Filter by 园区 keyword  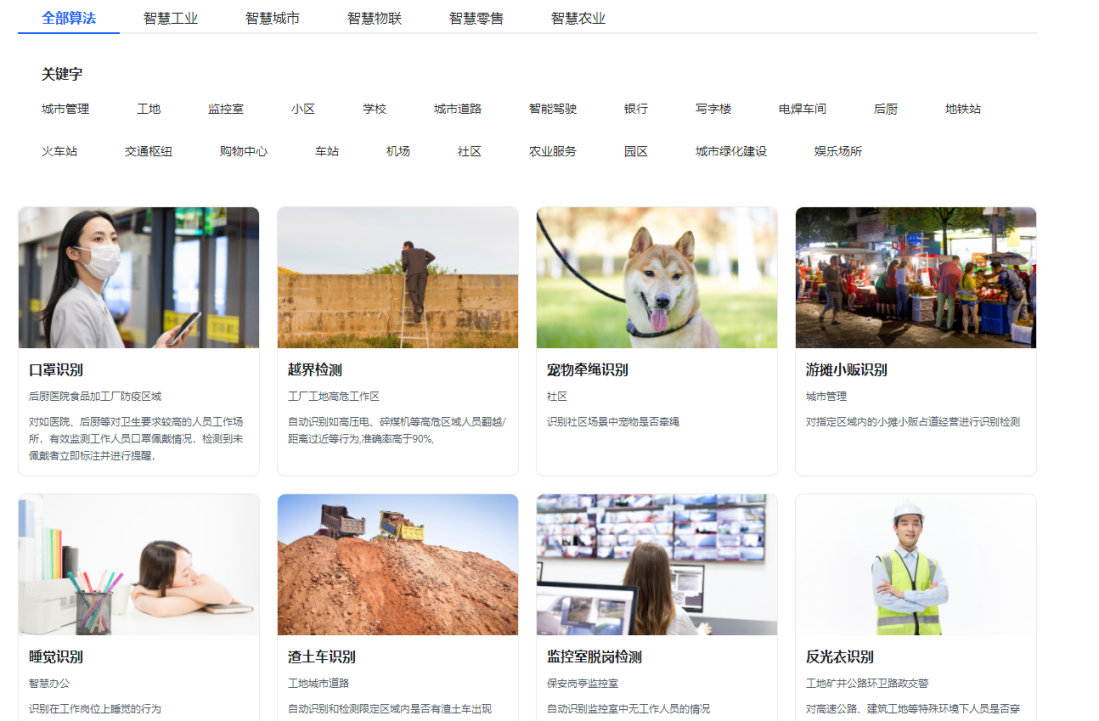(x=636, y=151)
